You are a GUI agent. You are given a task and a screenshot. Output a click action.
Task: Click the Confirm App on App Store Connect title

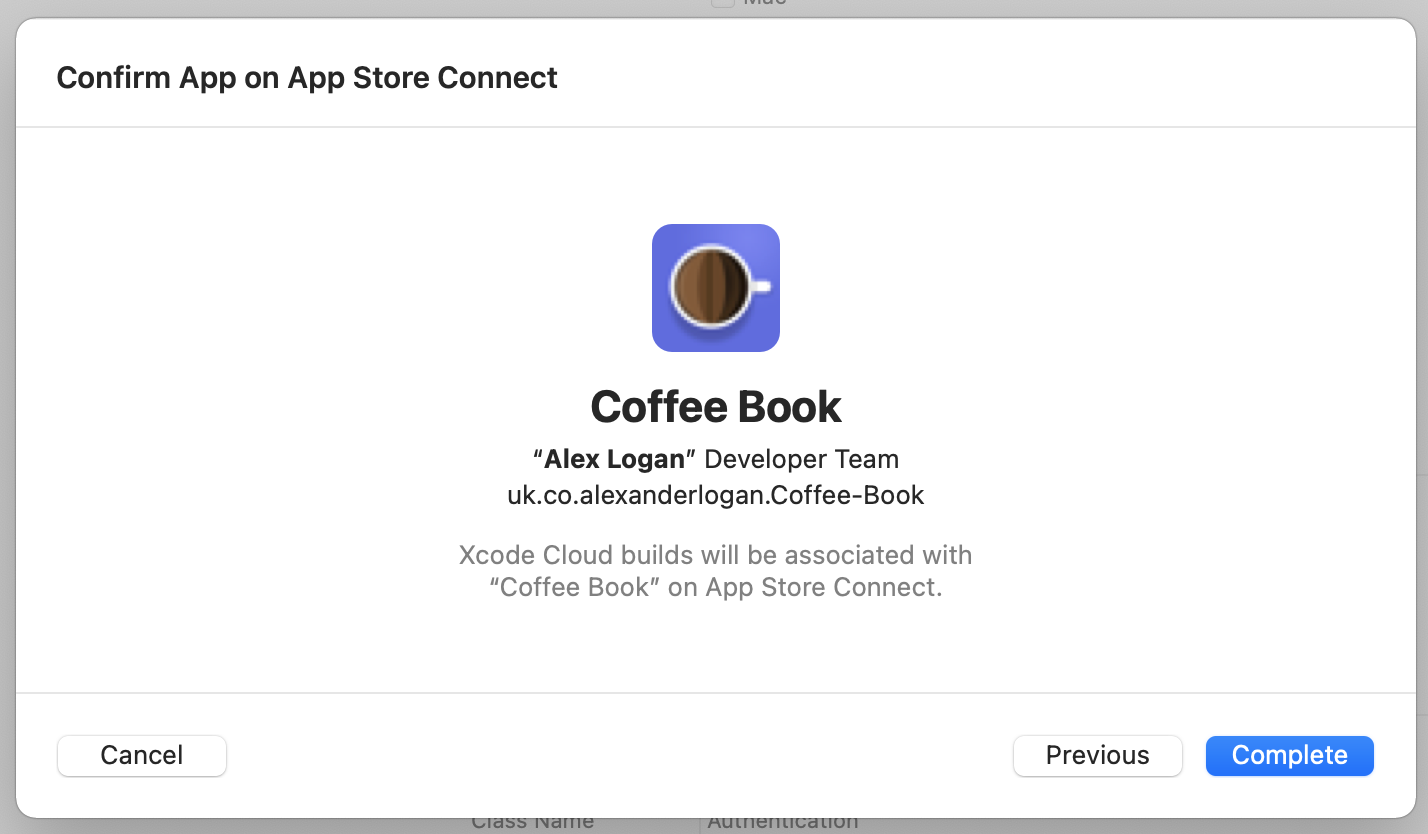coord(307,77)
